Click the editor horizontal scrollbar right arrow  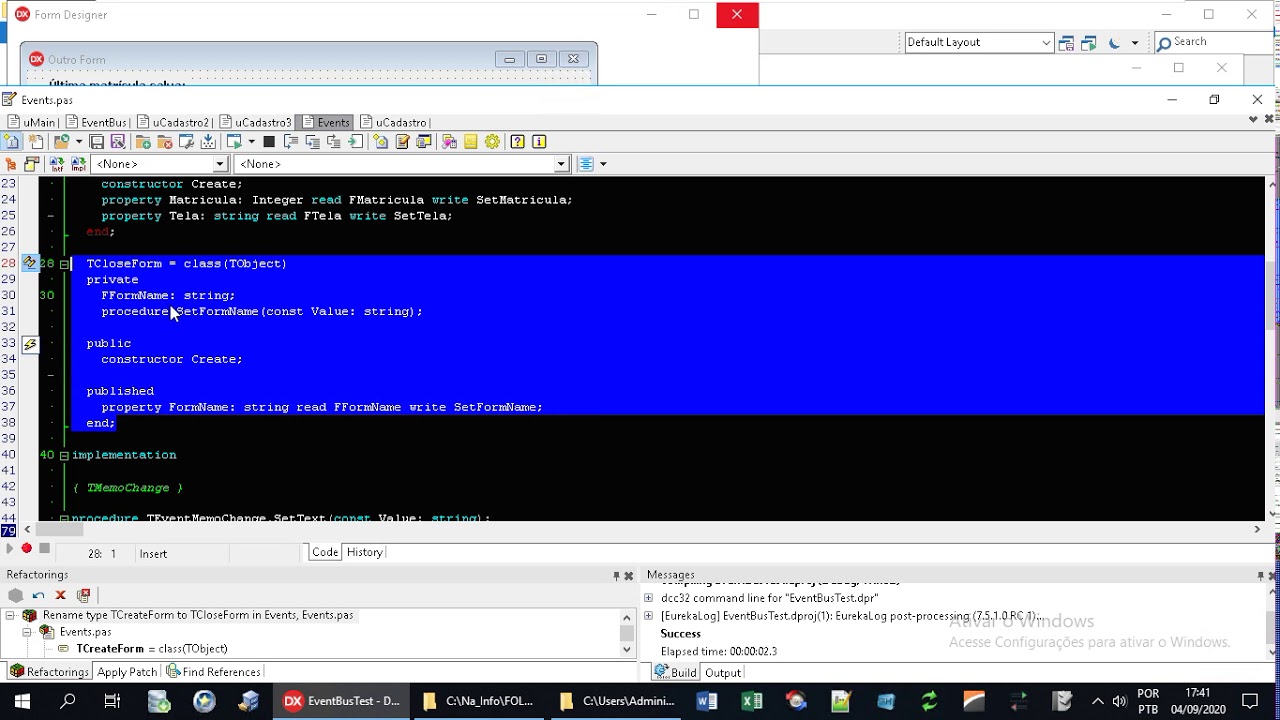(x=1257, y=530)
